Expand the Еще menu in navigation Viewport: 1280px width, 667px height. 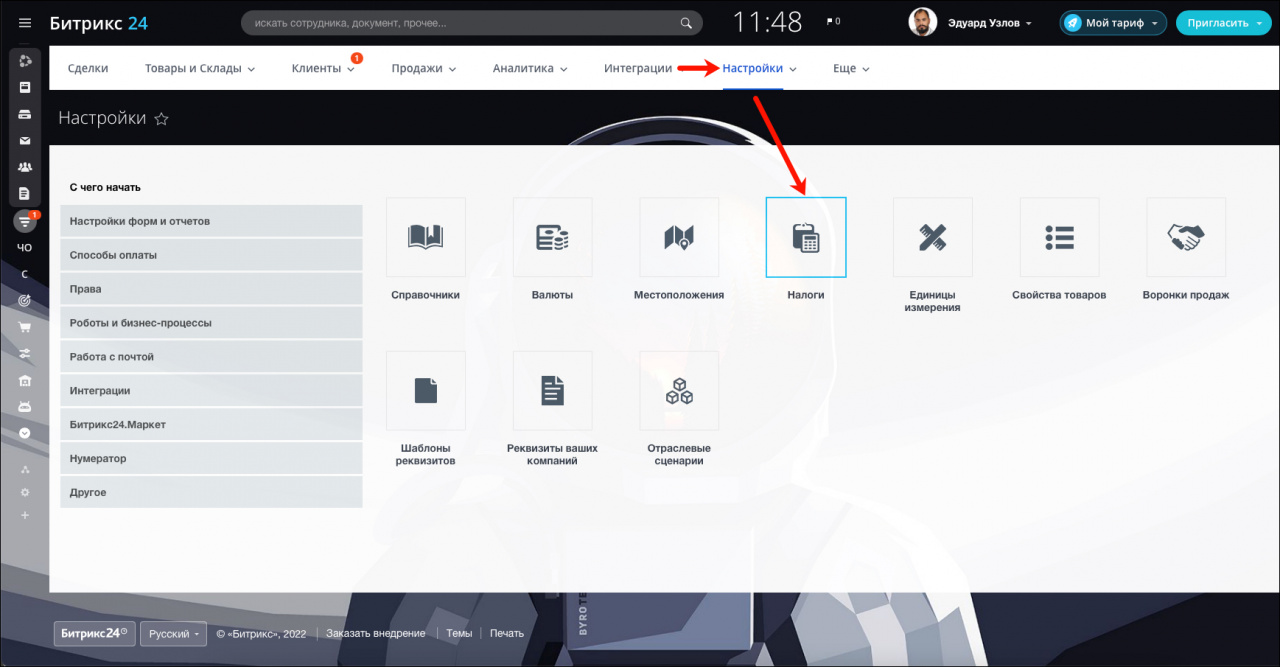click(x=851, y=69)
